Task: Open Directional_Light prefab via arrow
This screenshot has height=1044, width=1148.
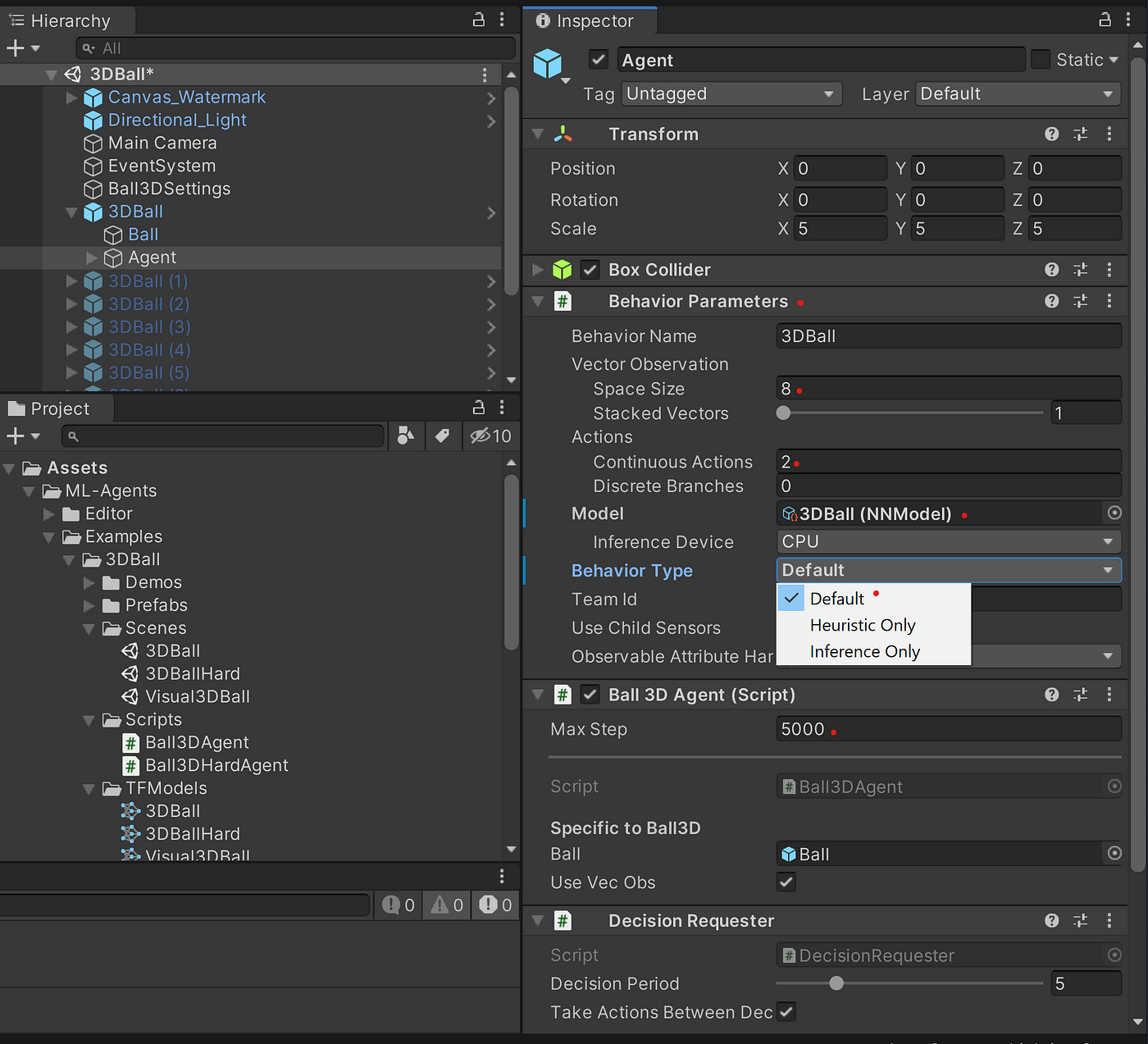Action: tap(491, 121)
